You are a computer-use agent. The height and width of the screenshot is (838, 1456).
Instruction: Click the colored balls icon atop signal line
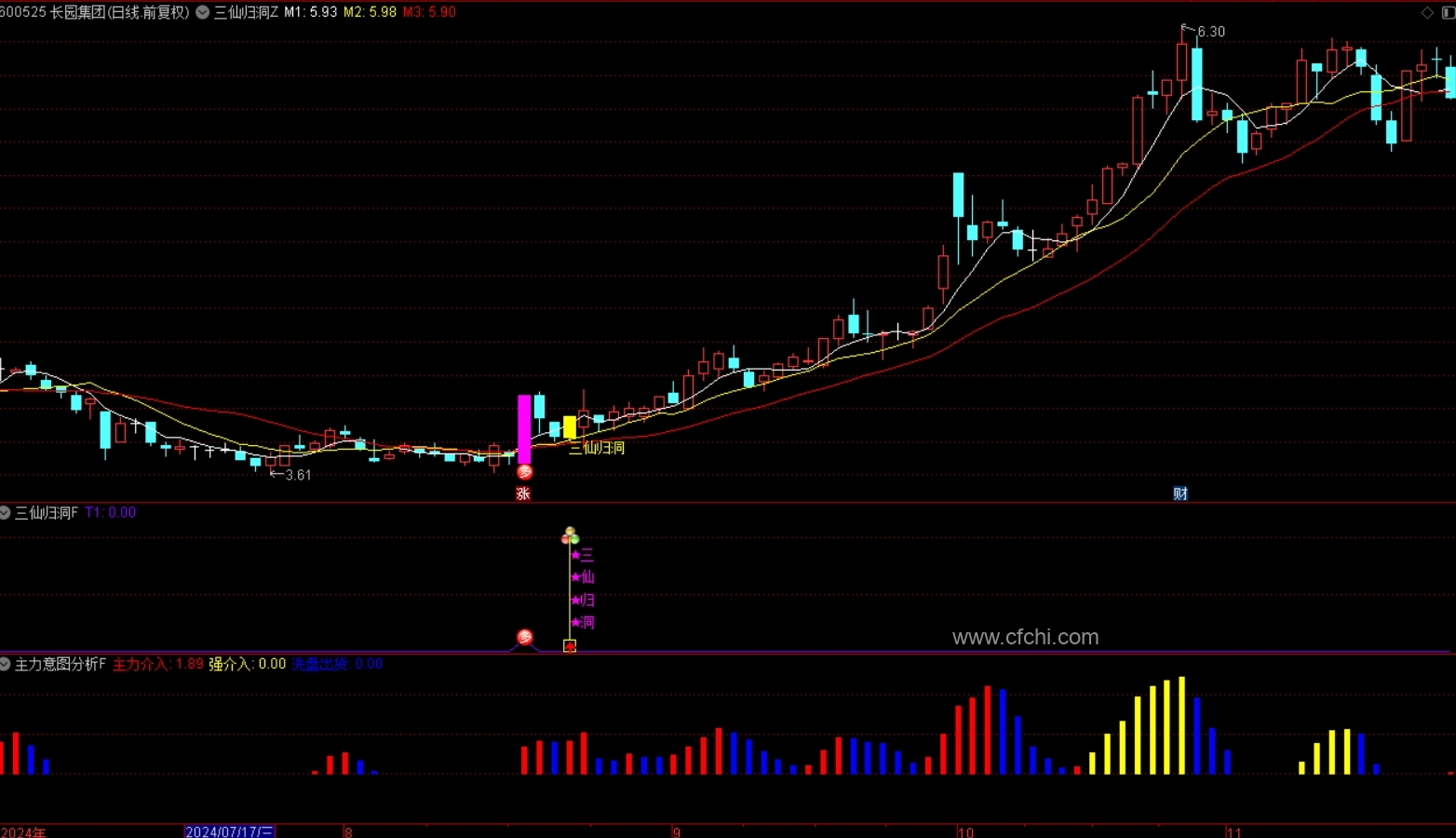coord(570,535)
